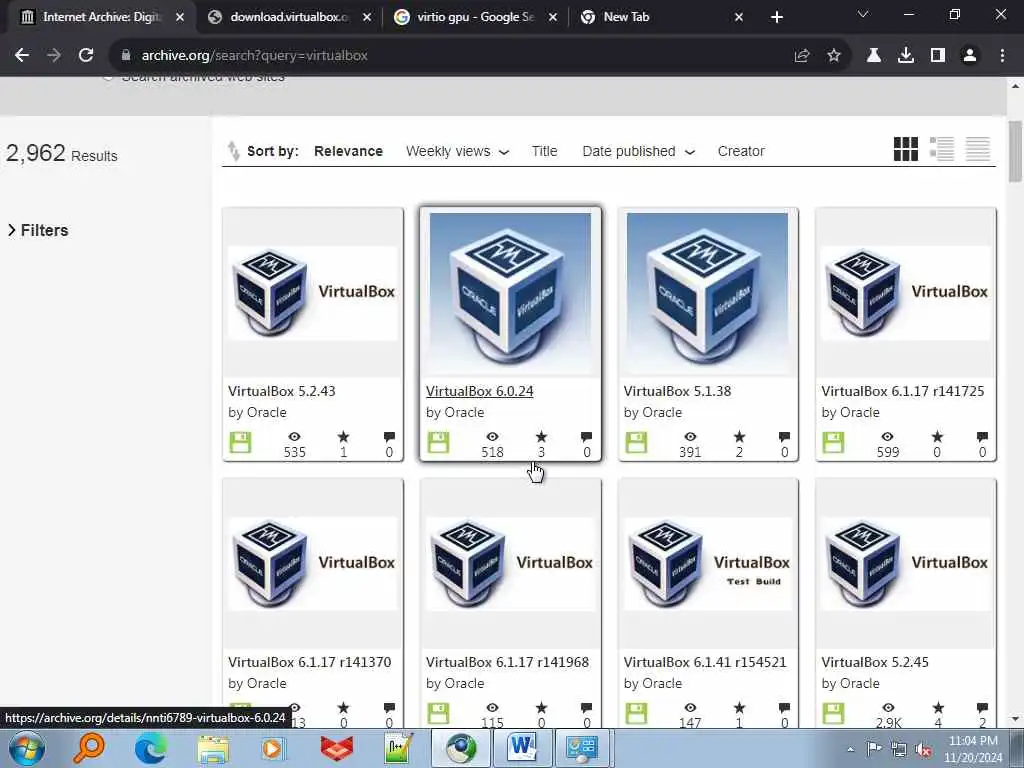Switch to compact list view
The width and height of the screenshot is (1024, 768).
[978, 149]
